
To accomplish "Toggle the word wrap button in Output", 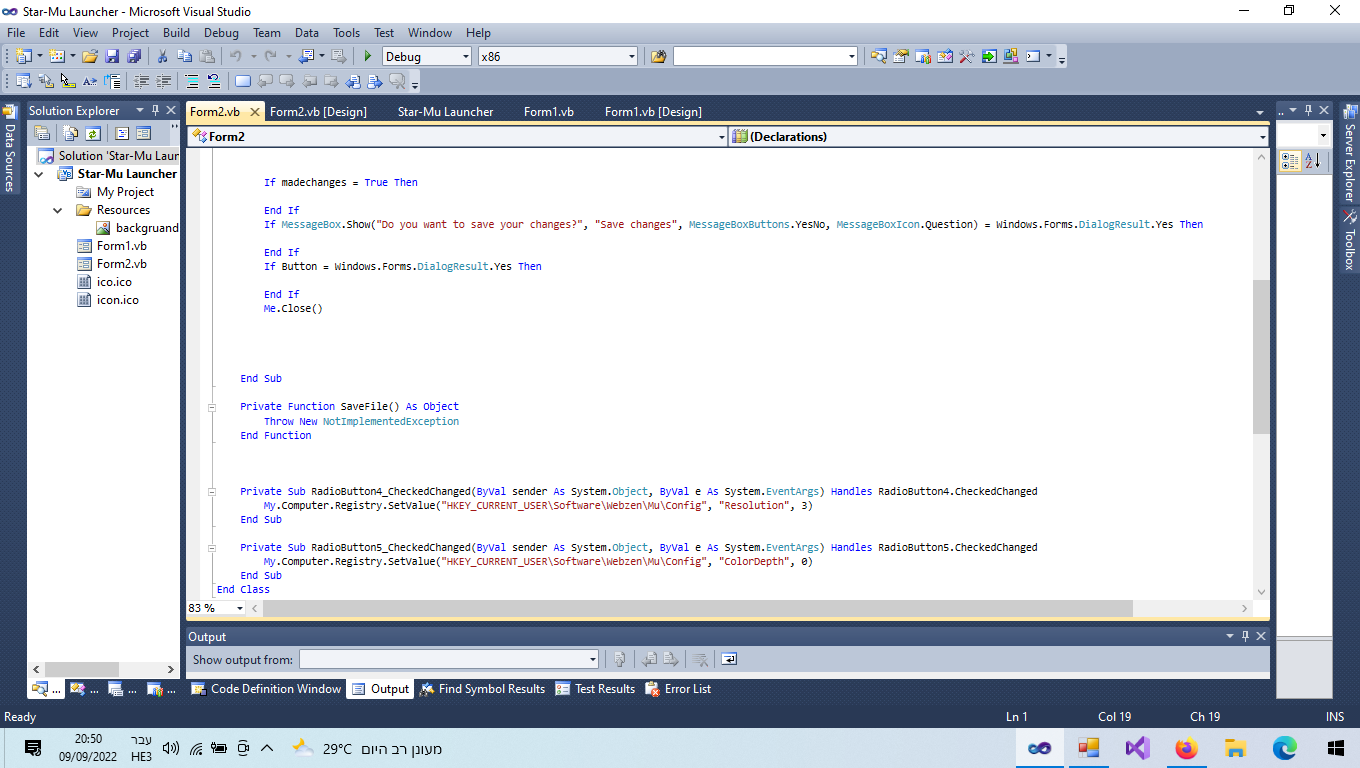I will click(x=729, y=659).
